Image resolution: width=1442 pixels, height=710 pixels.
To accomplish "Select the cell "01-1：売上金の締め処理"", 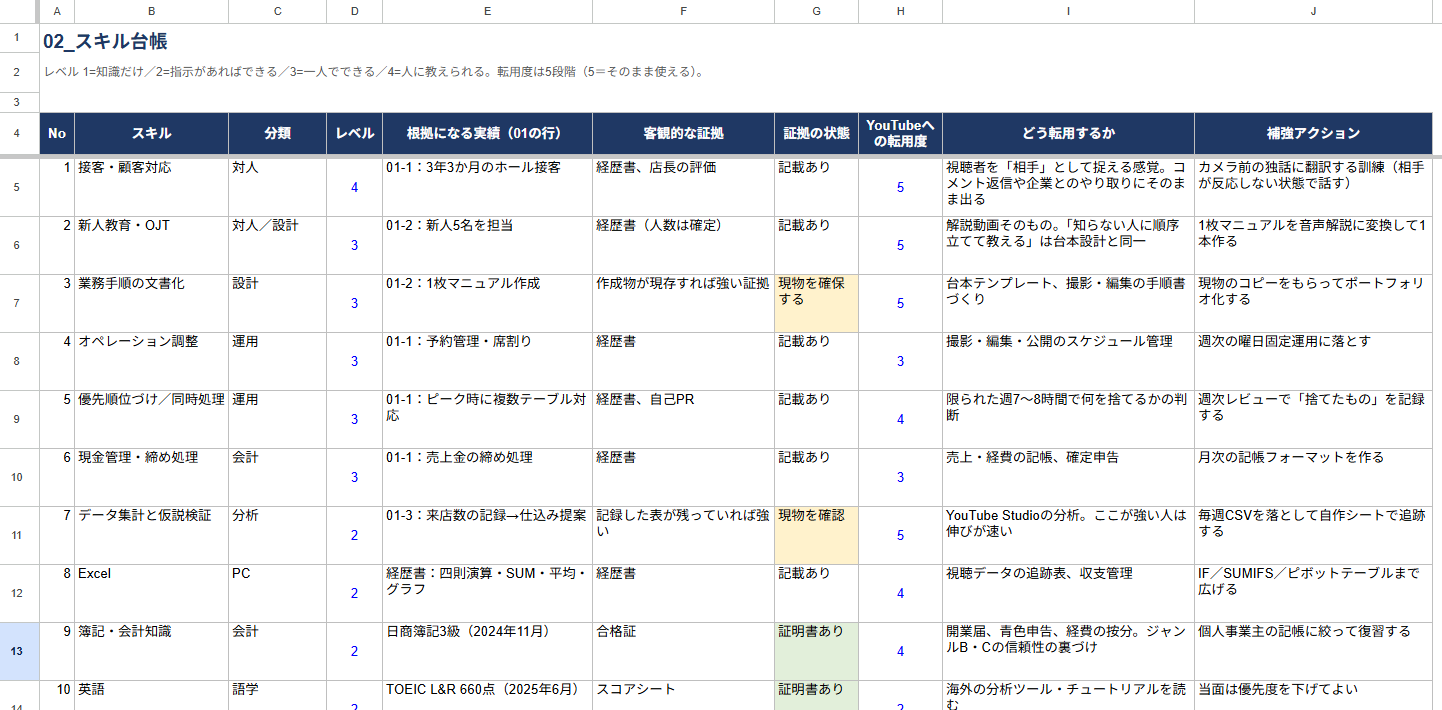I will tap(487, 477).
